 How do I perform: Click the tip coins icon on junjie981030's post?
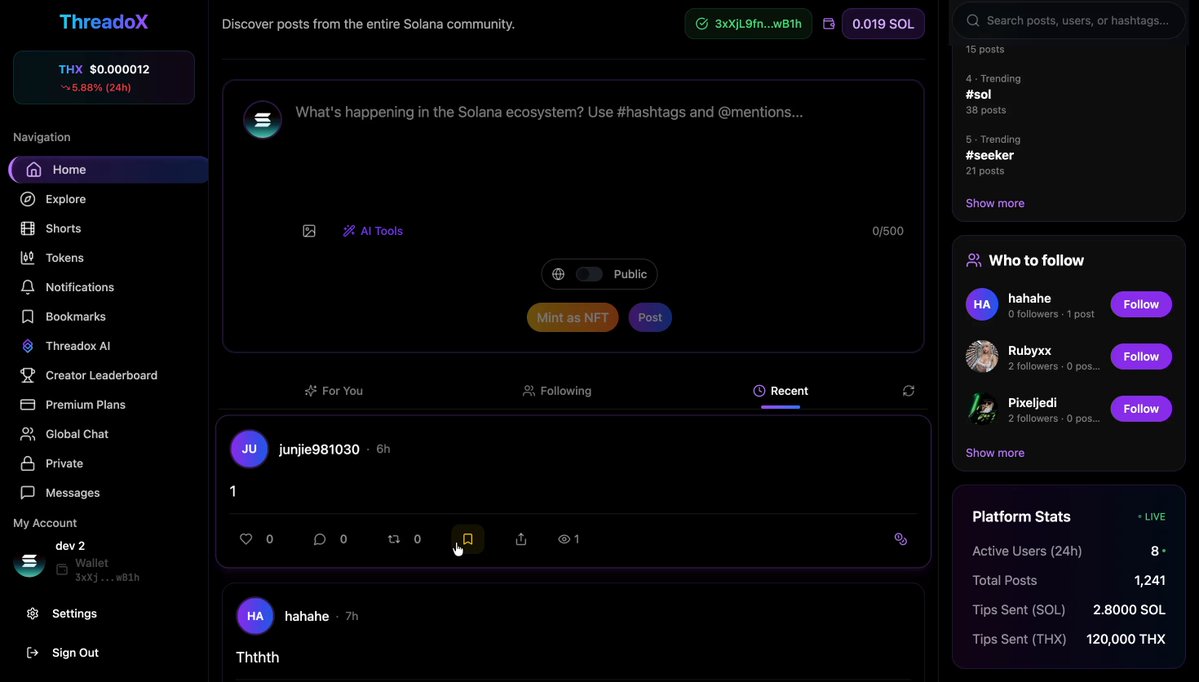click(x=901, y=539)
